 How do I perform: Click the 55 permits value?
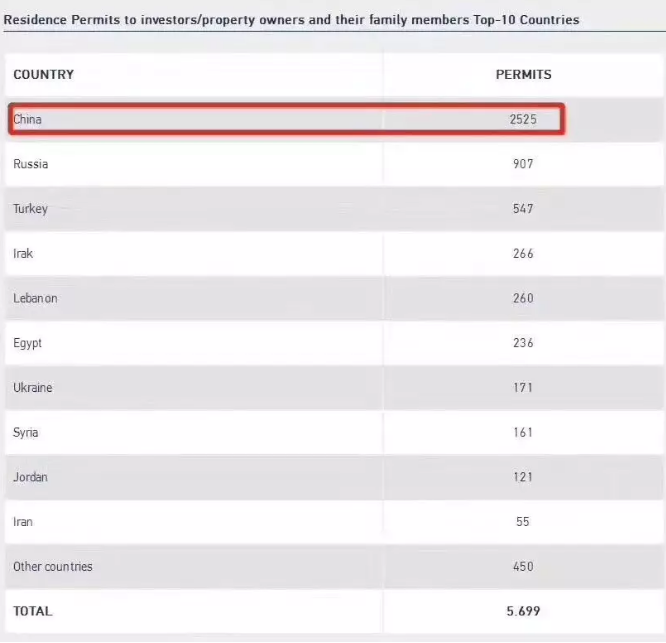click(x=523, y=522)
